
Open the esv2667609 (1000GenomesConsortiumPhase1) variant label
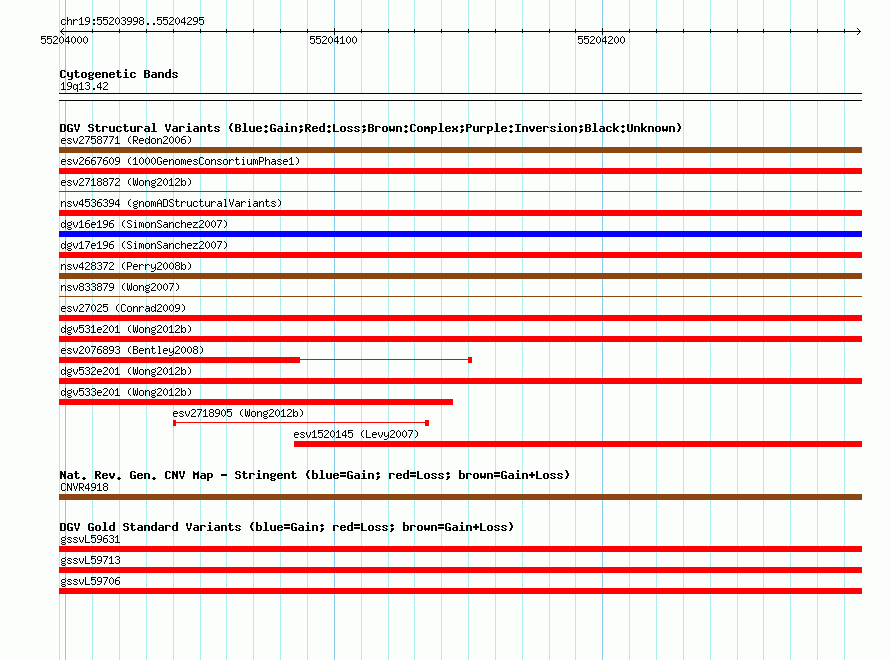click(x=180, y=161)
